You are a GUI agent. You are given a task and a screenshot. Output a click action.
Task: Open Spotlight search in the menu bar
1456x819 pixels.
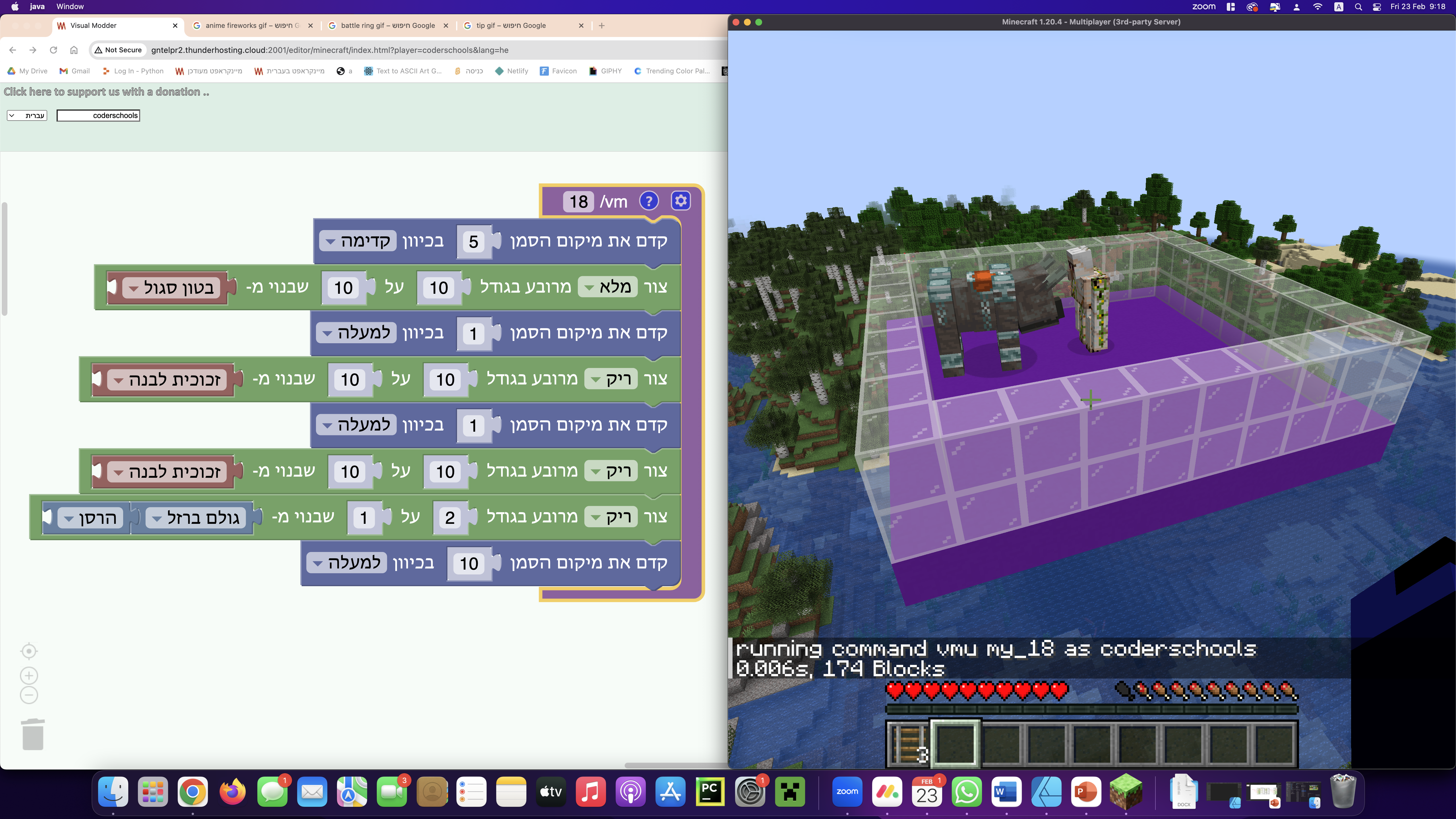point(1358,7)
